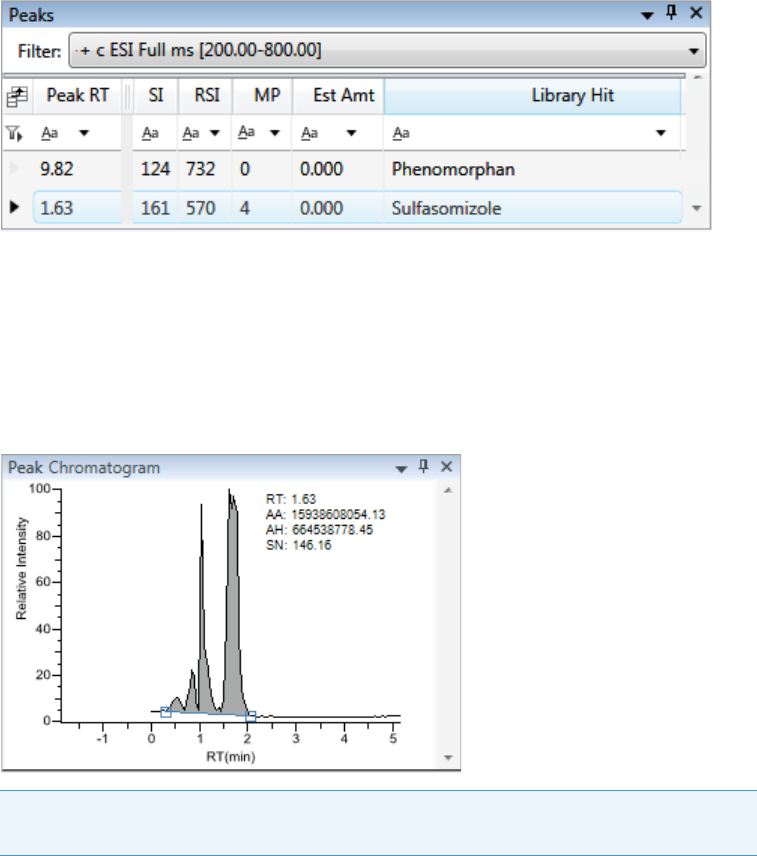Image resolution: width=757 pixels, height=856 pixels.
Task: Open Library Hit filter dropdown arrow
Action: click(x=661, y=133)
